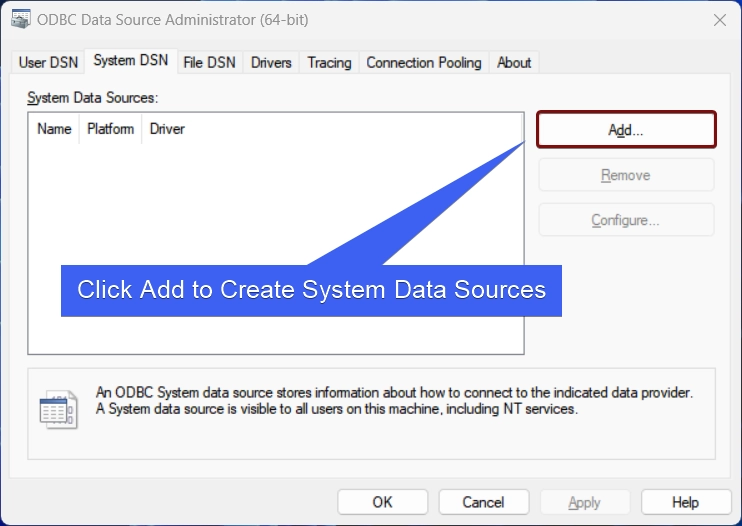Click the Apply button
The width and height of the screenshot is (742, 526).
point(585,502)
